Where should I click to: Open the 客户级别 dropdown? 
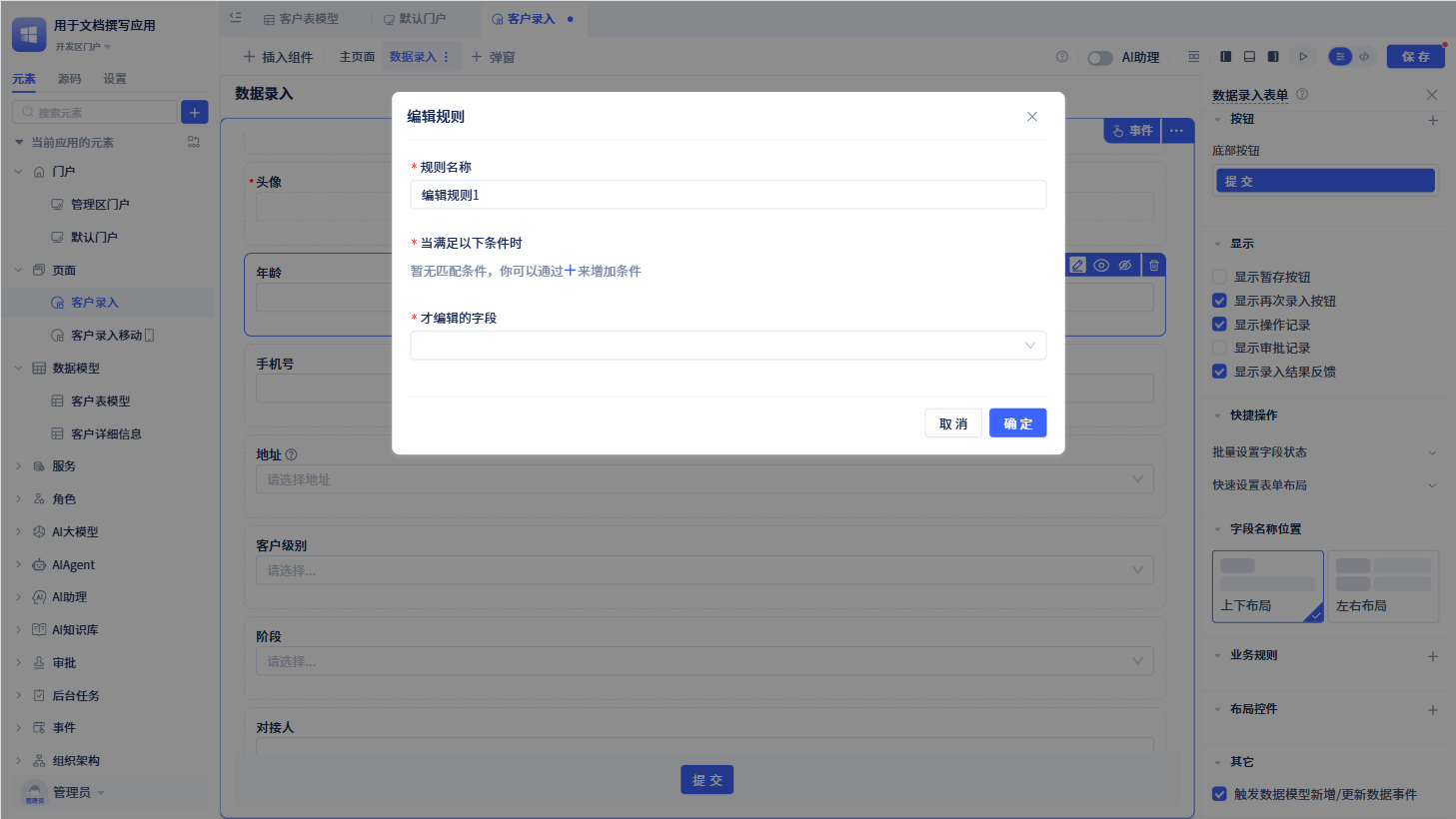705,570
